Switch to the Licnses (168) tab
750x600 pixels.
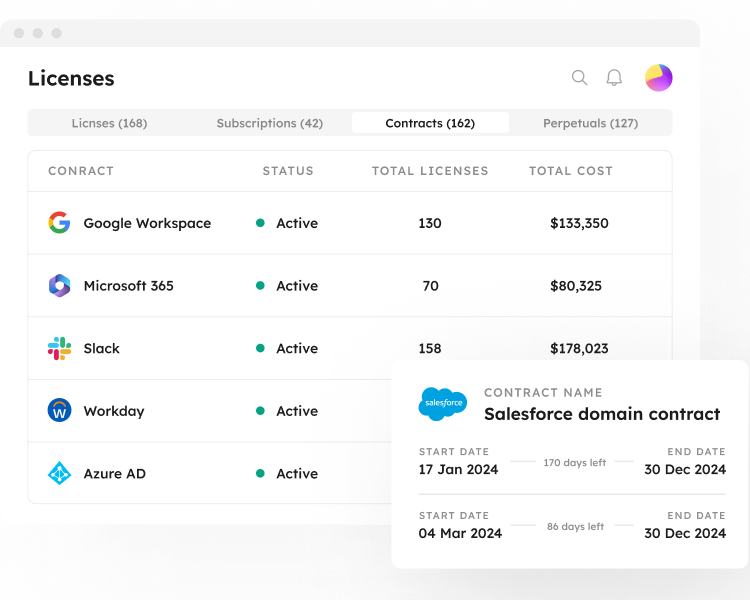[110, 123]
